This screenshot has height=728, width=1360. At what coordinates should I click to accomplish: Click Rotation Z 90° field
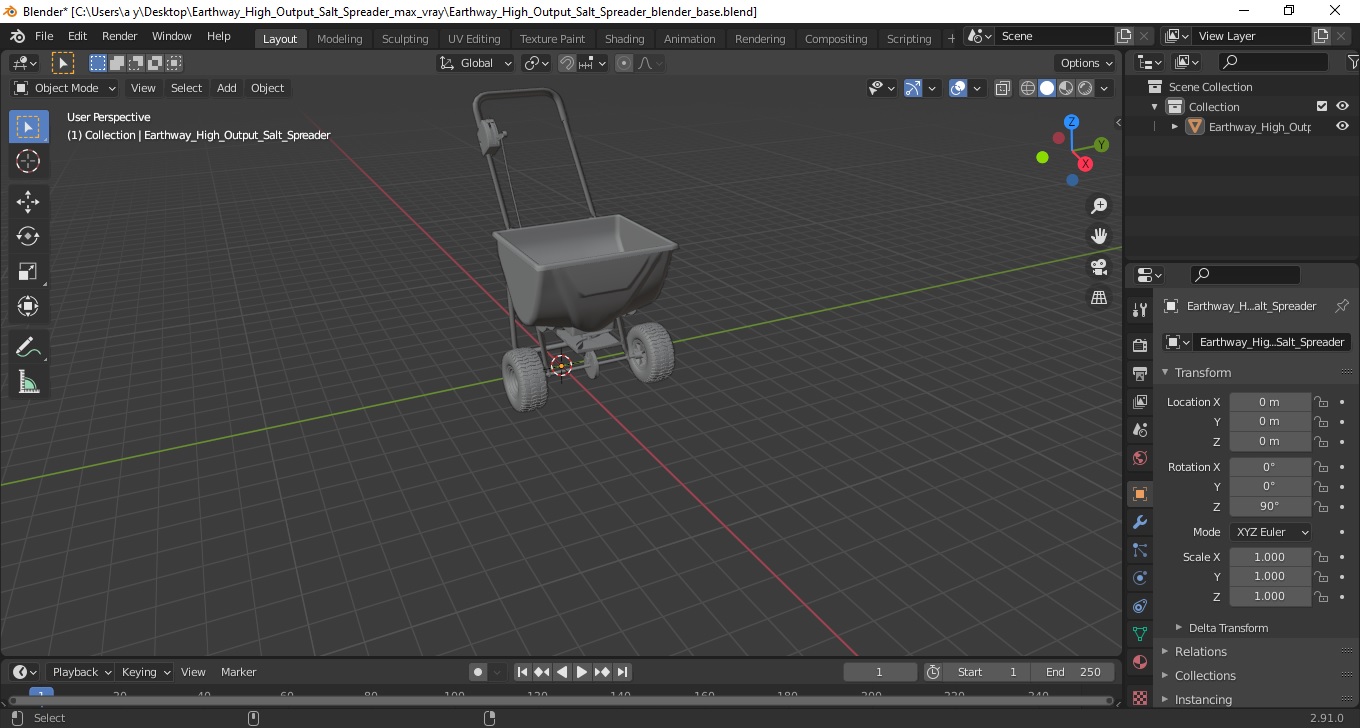click(1270, 506)
